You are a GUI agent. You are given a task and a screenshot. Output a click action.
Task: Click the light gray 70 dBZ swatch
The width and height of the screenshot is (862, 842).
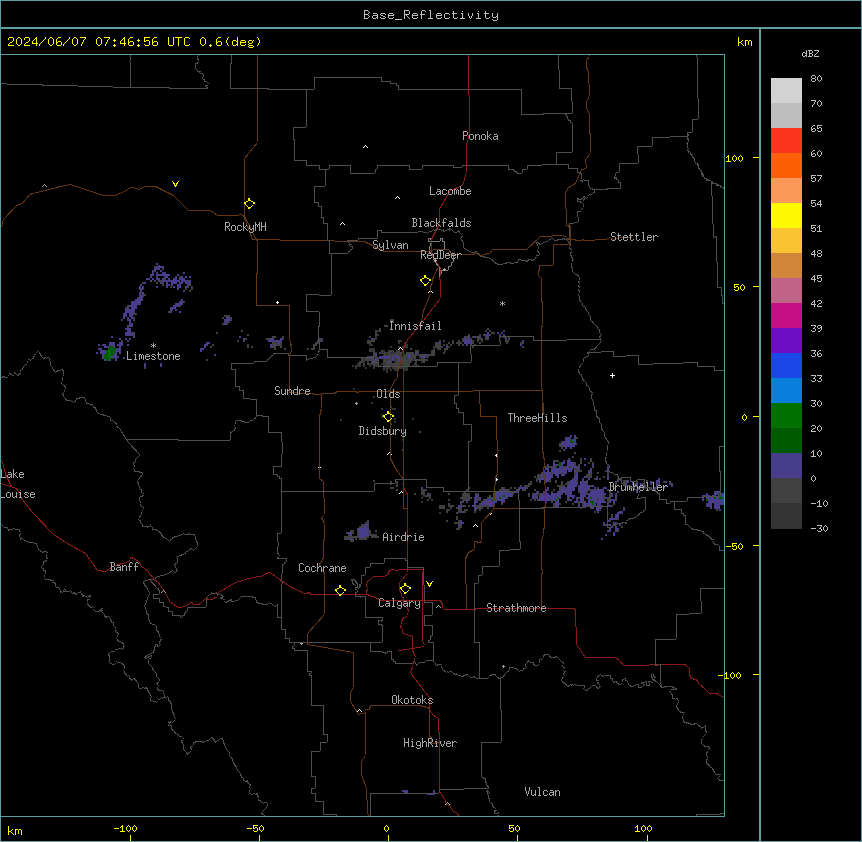coord(786,91)
